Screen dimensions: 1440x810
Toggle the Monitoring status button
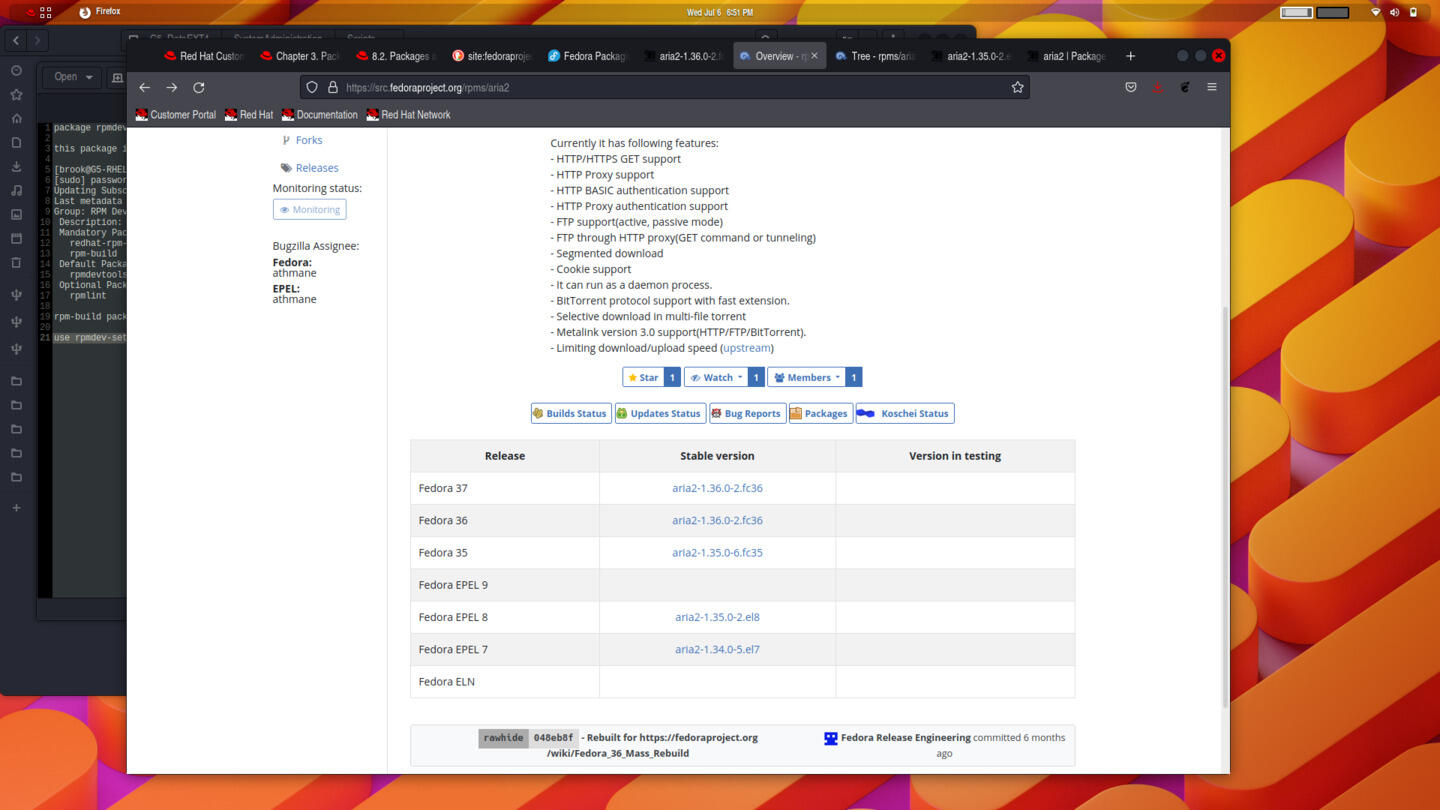[310, 209]
